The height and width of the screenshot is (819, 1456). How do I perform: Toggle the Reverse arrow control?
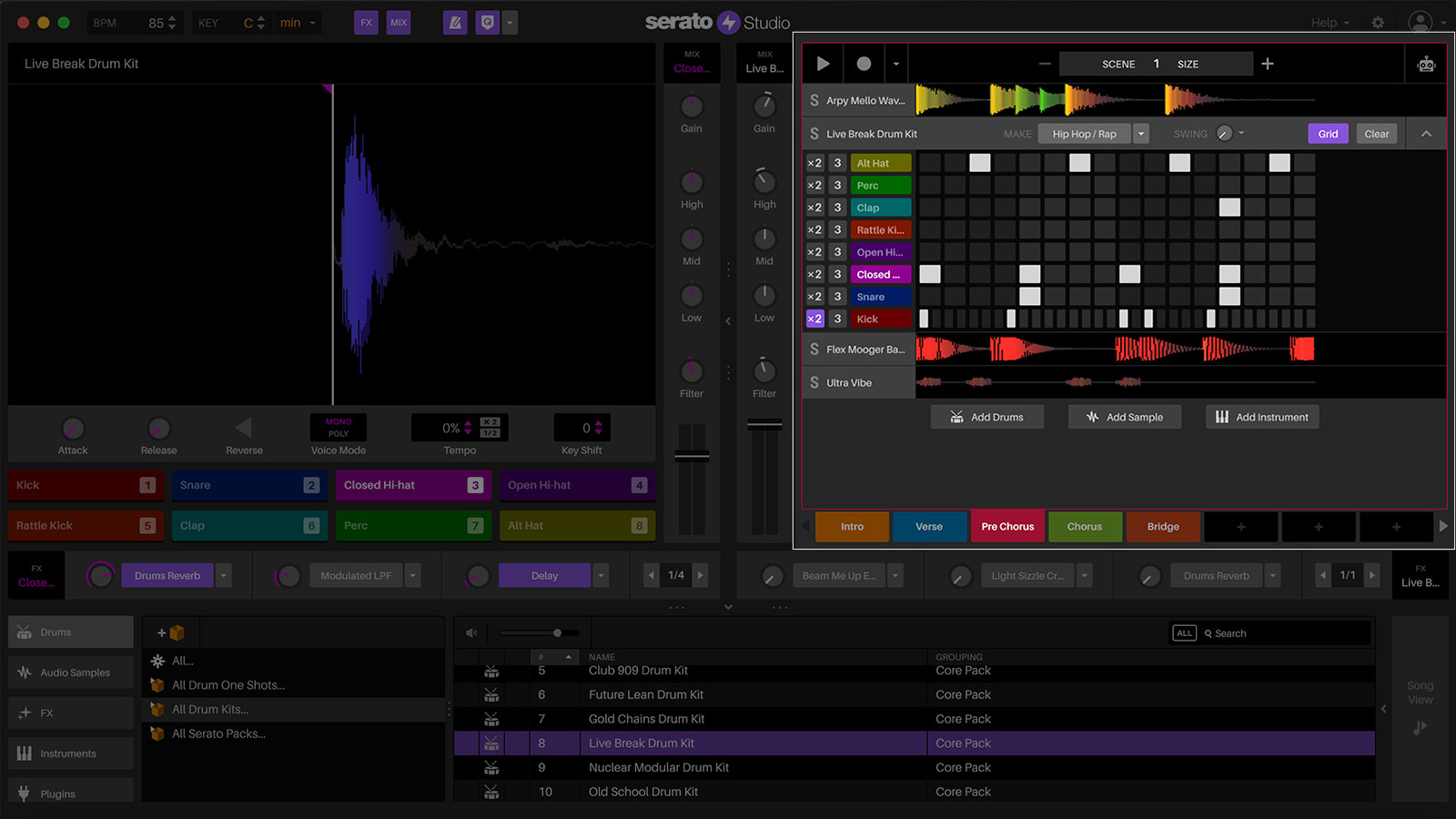(x=244, y=428)
